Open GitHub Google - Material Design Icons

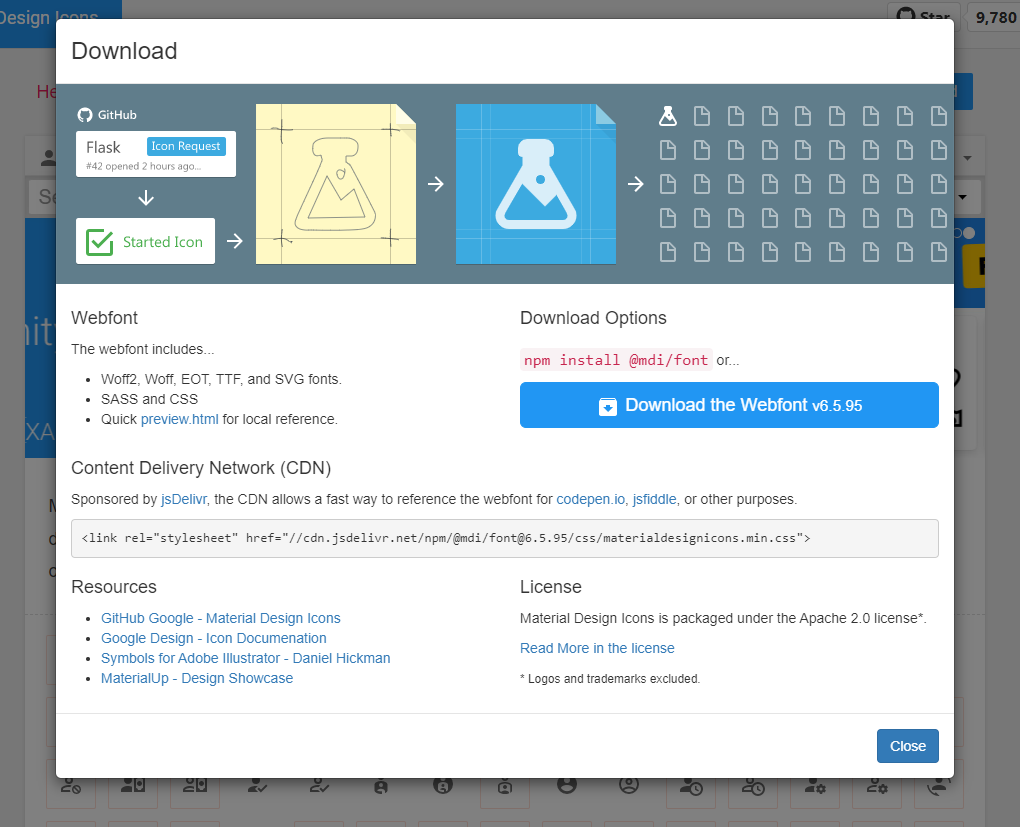221,618
